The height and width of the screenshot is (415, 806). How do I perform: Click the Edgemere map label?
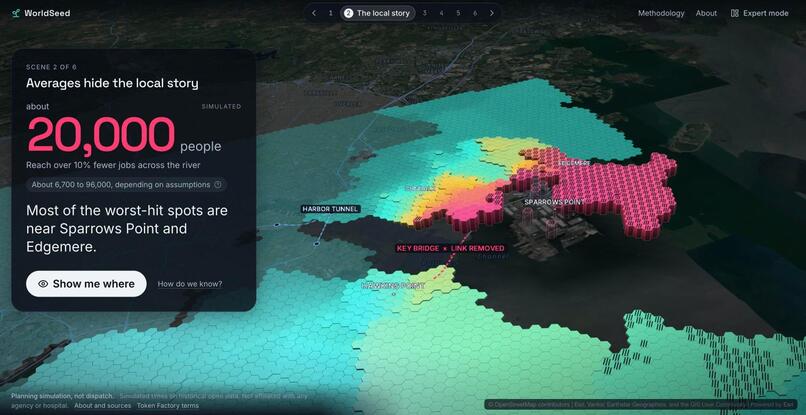pyautogui.click(x=574, y=163)
